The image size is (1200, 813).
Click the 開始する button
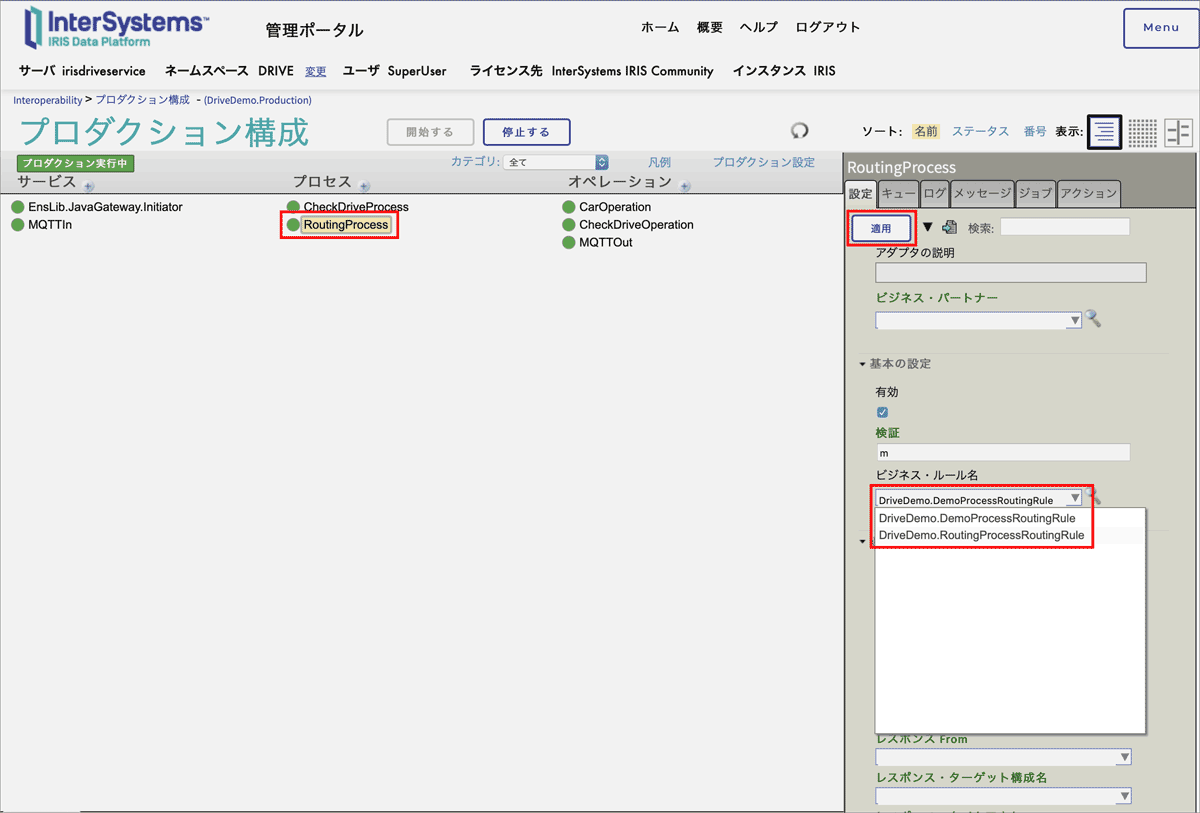430,132
